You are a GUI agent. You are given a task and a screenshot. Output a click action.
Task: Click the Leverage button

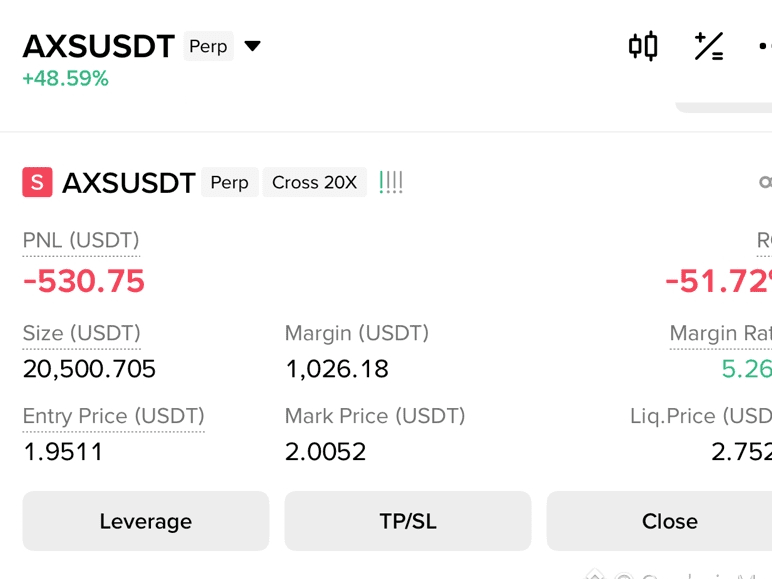(146, 521)
